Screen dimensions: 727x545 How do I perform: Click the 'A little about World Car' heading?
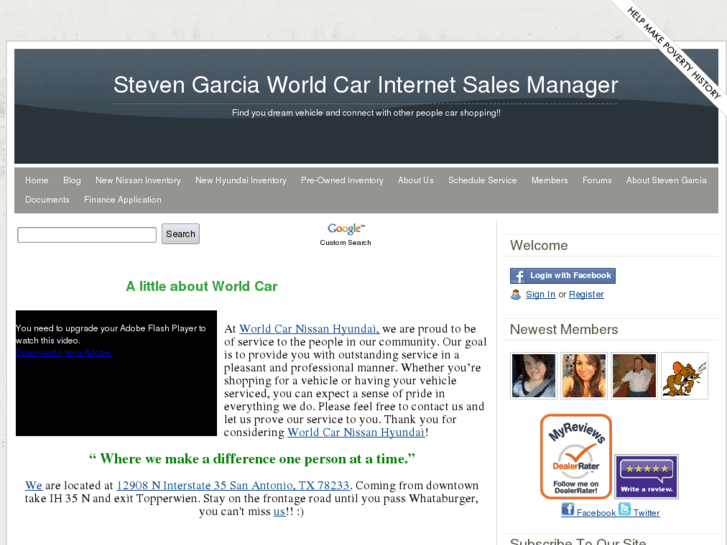pos(202,286)
